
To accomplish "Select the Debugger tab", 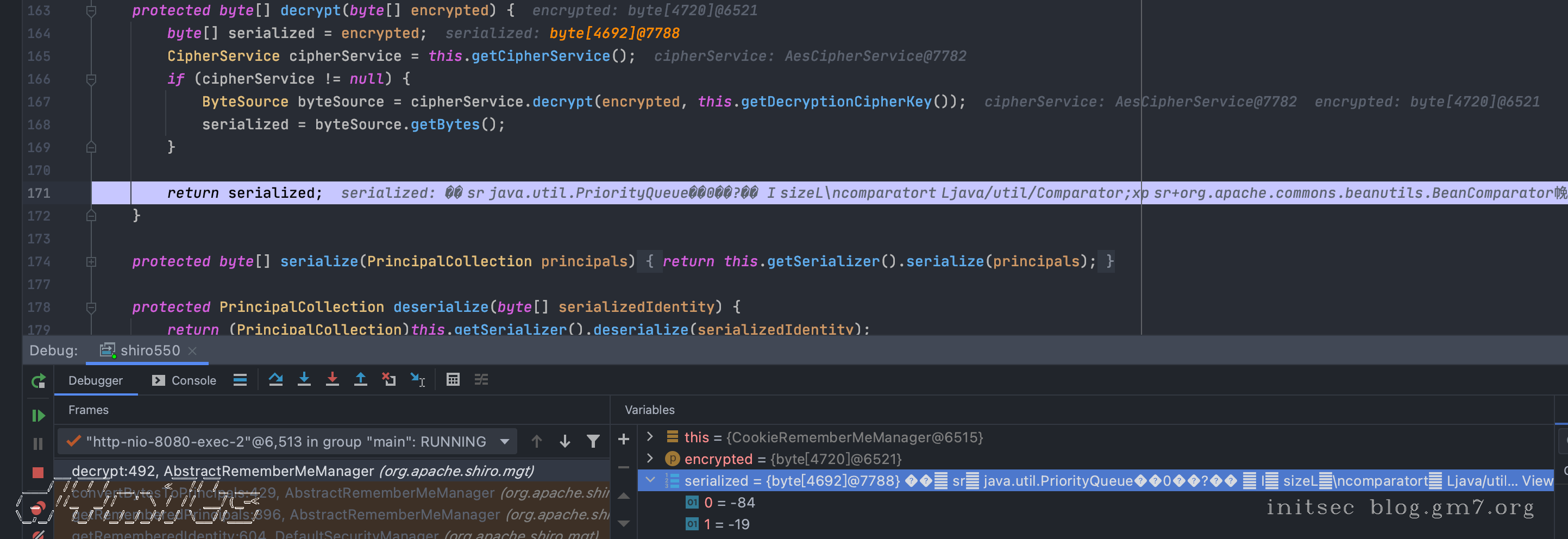I will pyautogui.click(x=96, y=380).
